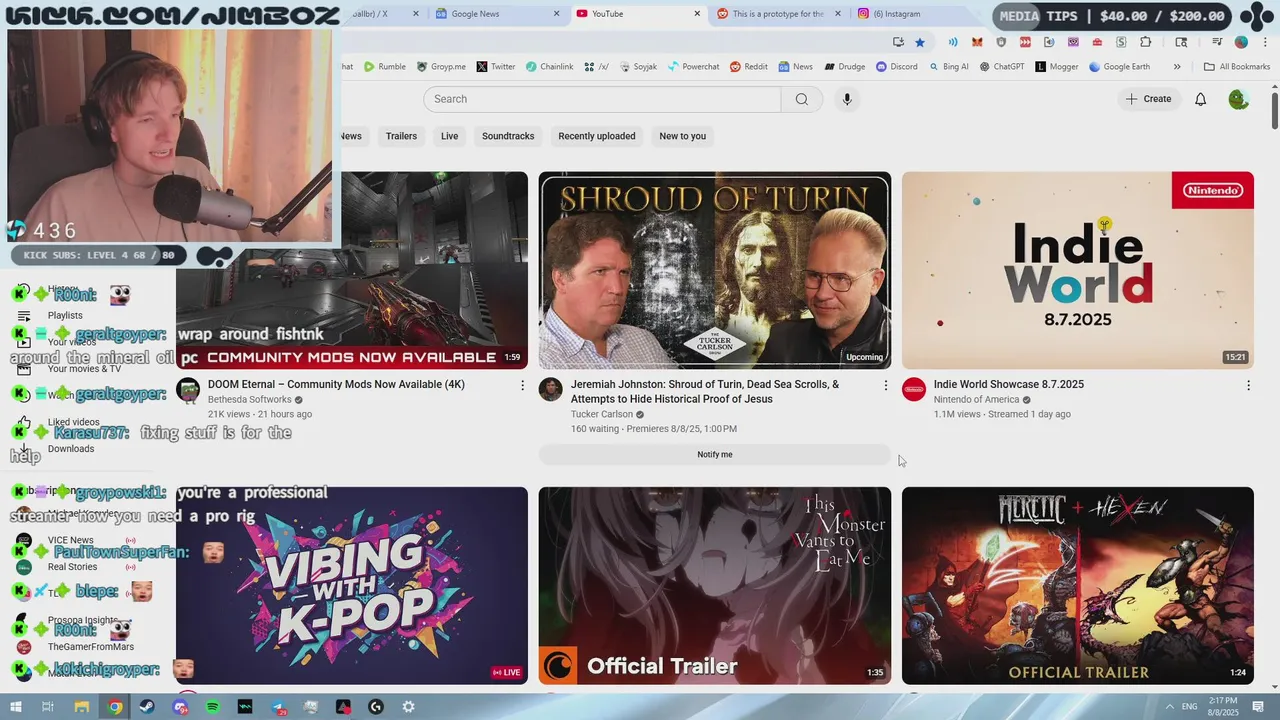This screenshot has width=1280, height=720.
Task: Open the Discord taskbar icon
Action: point(180,707)
